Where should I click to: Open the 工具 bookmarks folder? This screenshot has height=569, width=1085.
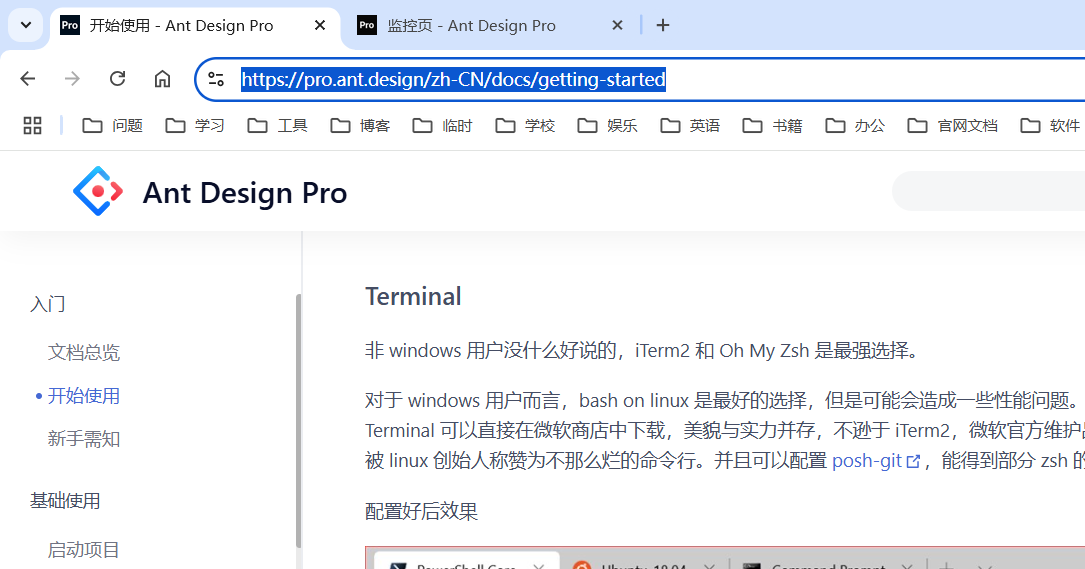point(277,125)
